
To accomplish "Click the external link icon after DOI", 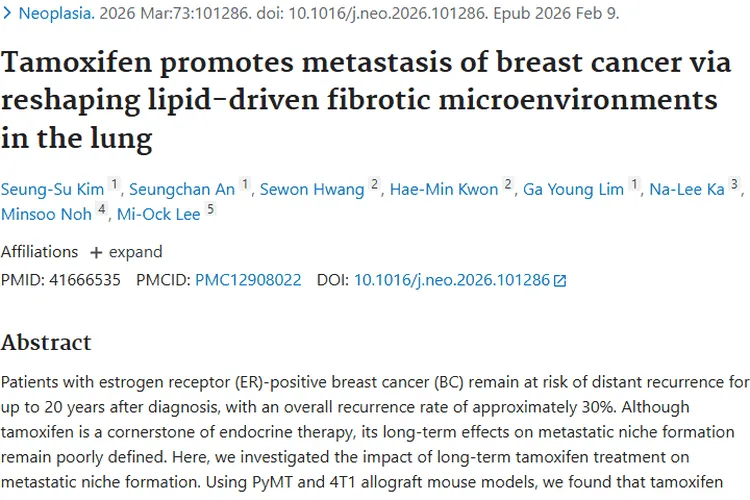I will pyautogui.click(x=560, y=281).
